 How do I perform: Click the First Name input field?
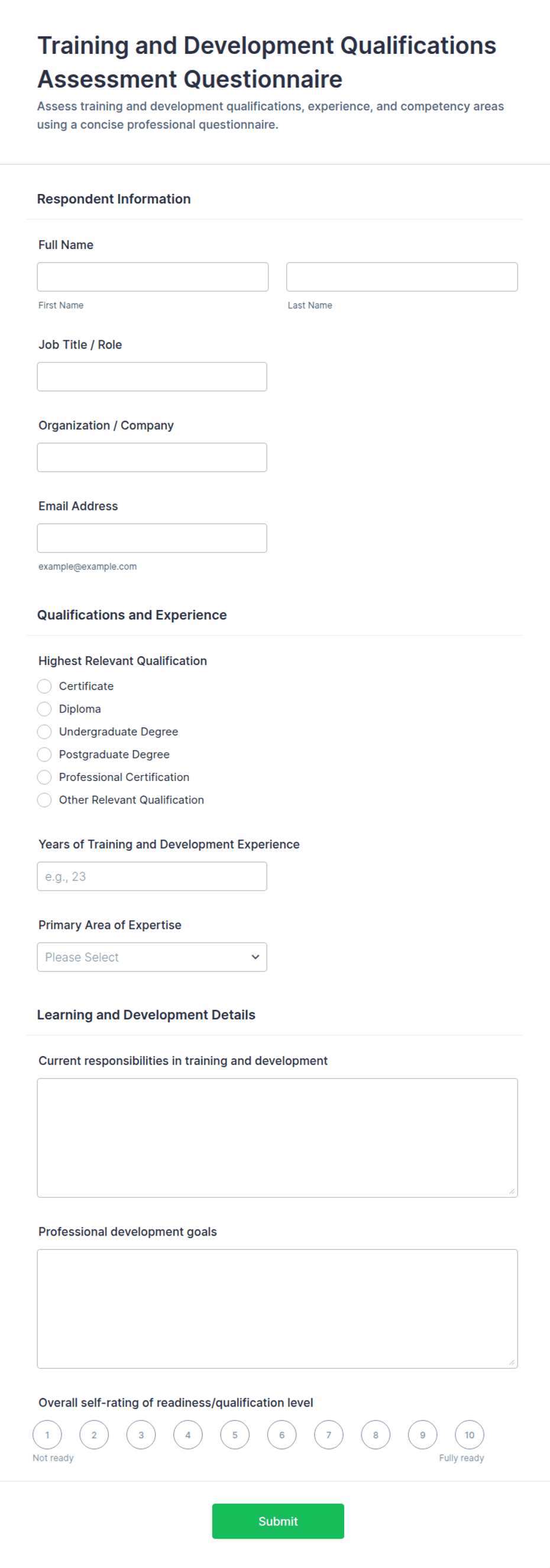(153, 277)
